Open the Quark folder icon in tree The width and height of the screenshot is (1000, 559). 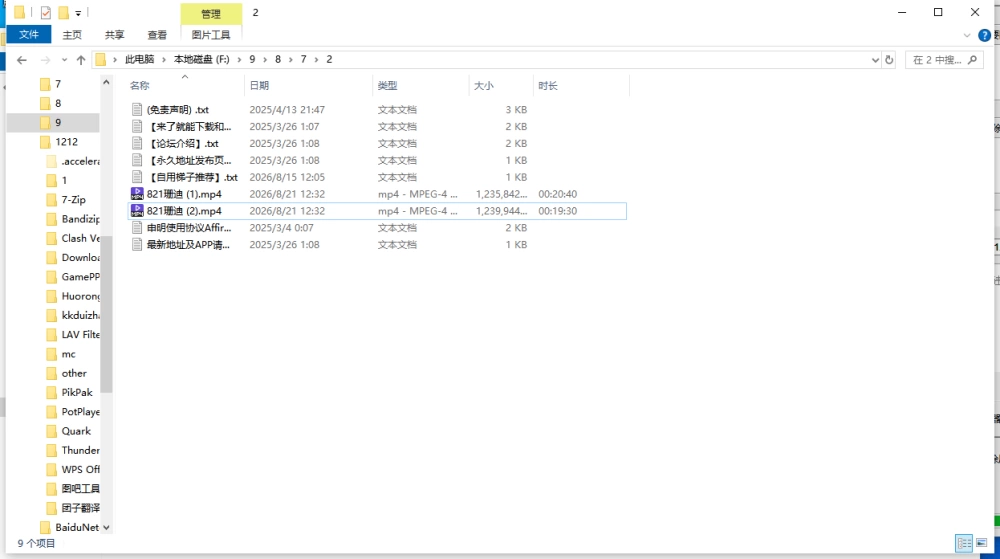tap(52, 431)
